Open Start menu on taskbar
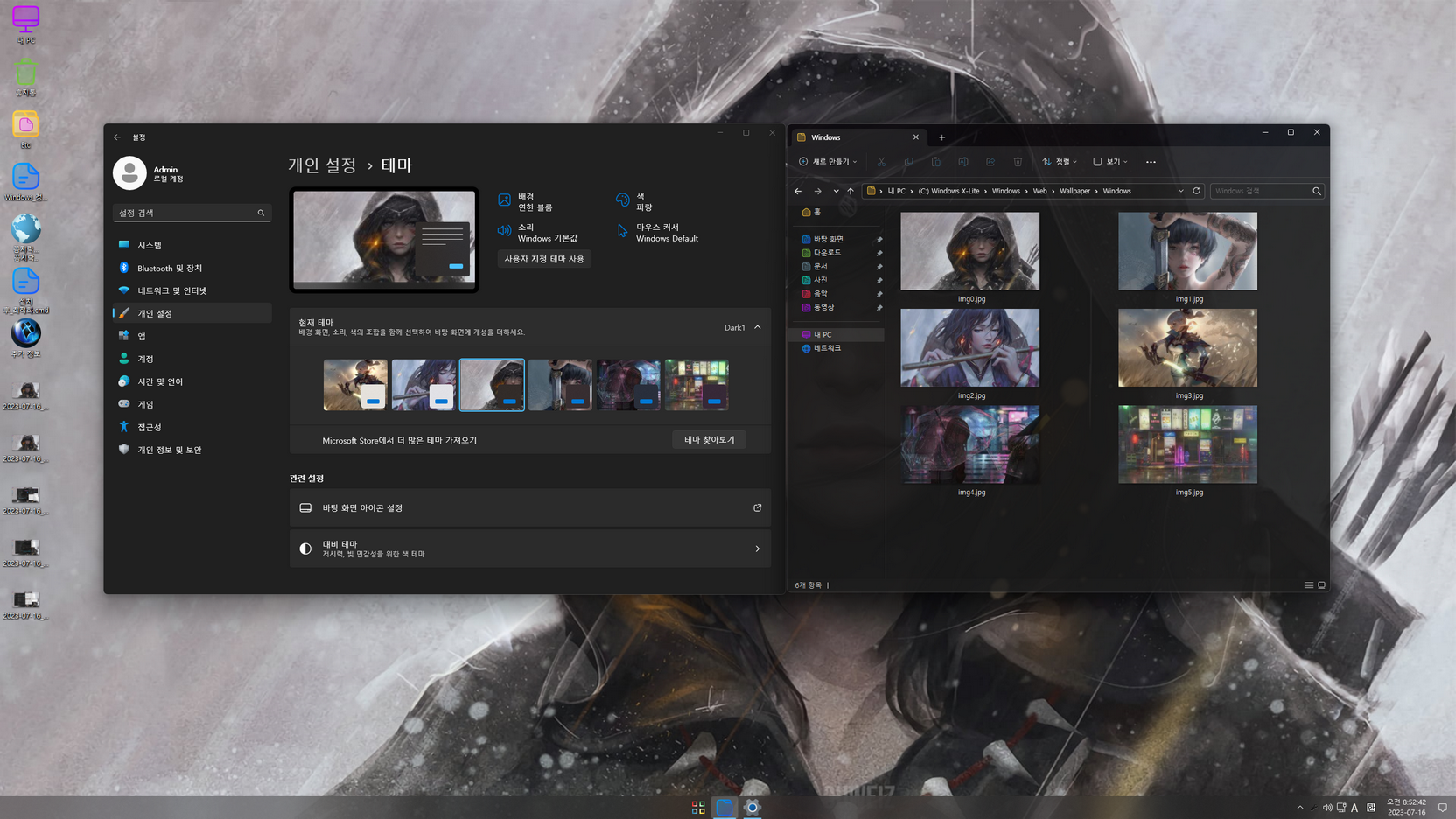Viewport: 1456px width, 819px height. tap(698, 807)
